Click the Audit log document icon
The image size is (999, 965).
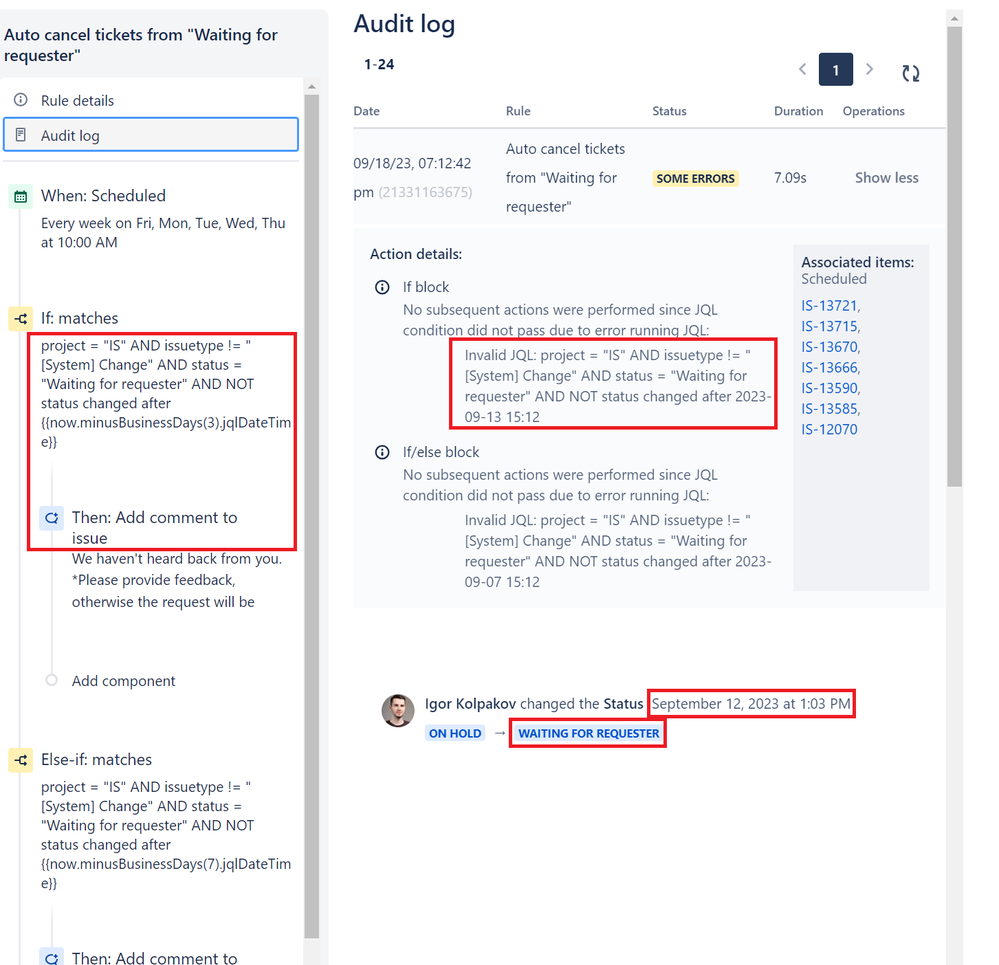click(x=21, y=135)
